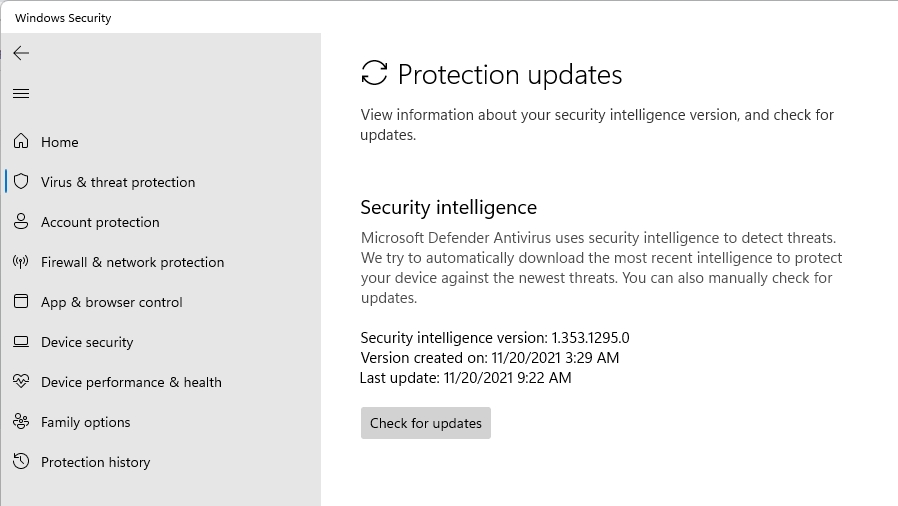
Task: Select Virus & threat protection
Action: (x=118, y=182)
